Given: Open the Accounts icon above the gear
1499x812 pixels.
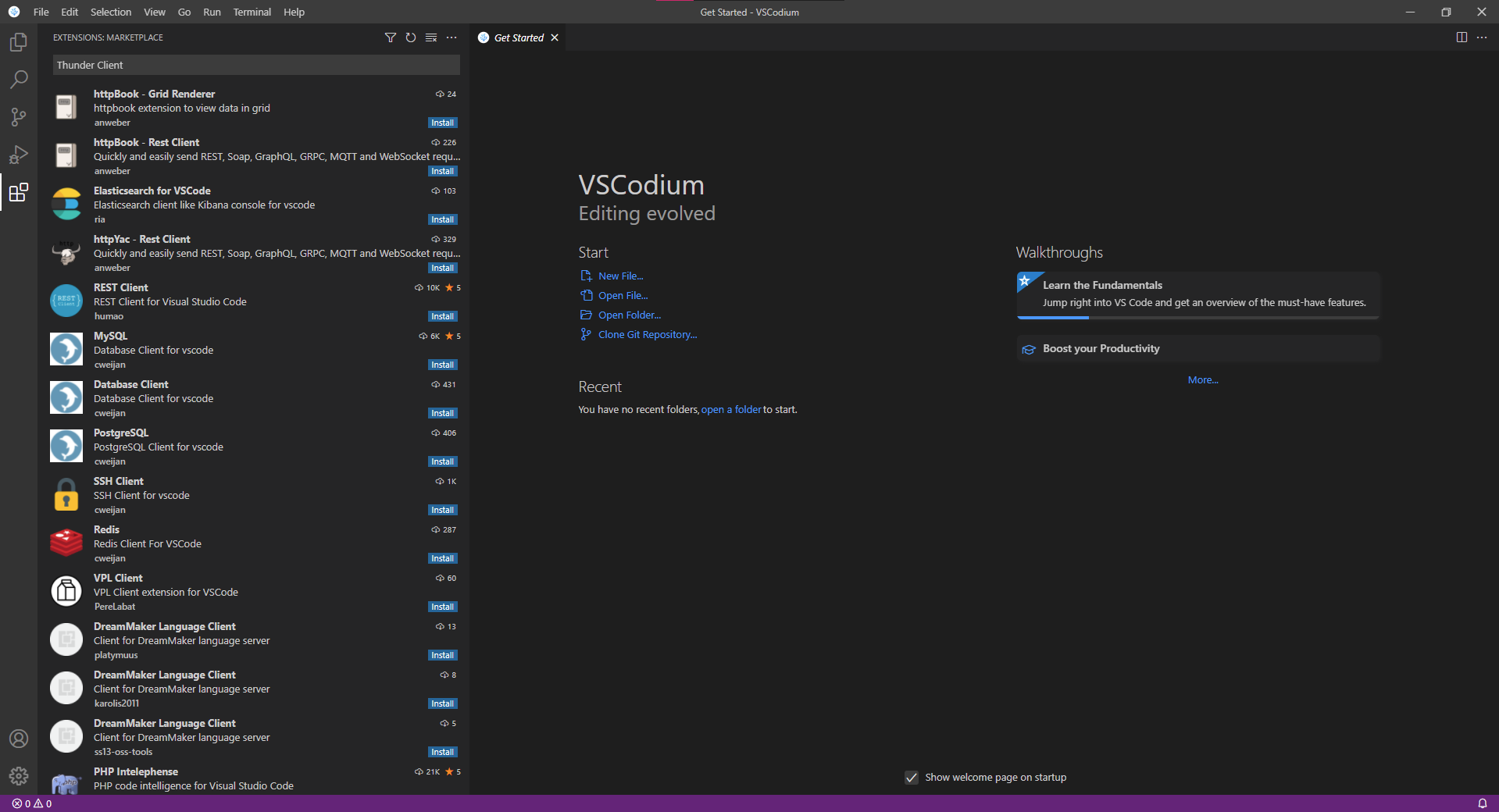Looking at the screenshot, I should point(19,739).
